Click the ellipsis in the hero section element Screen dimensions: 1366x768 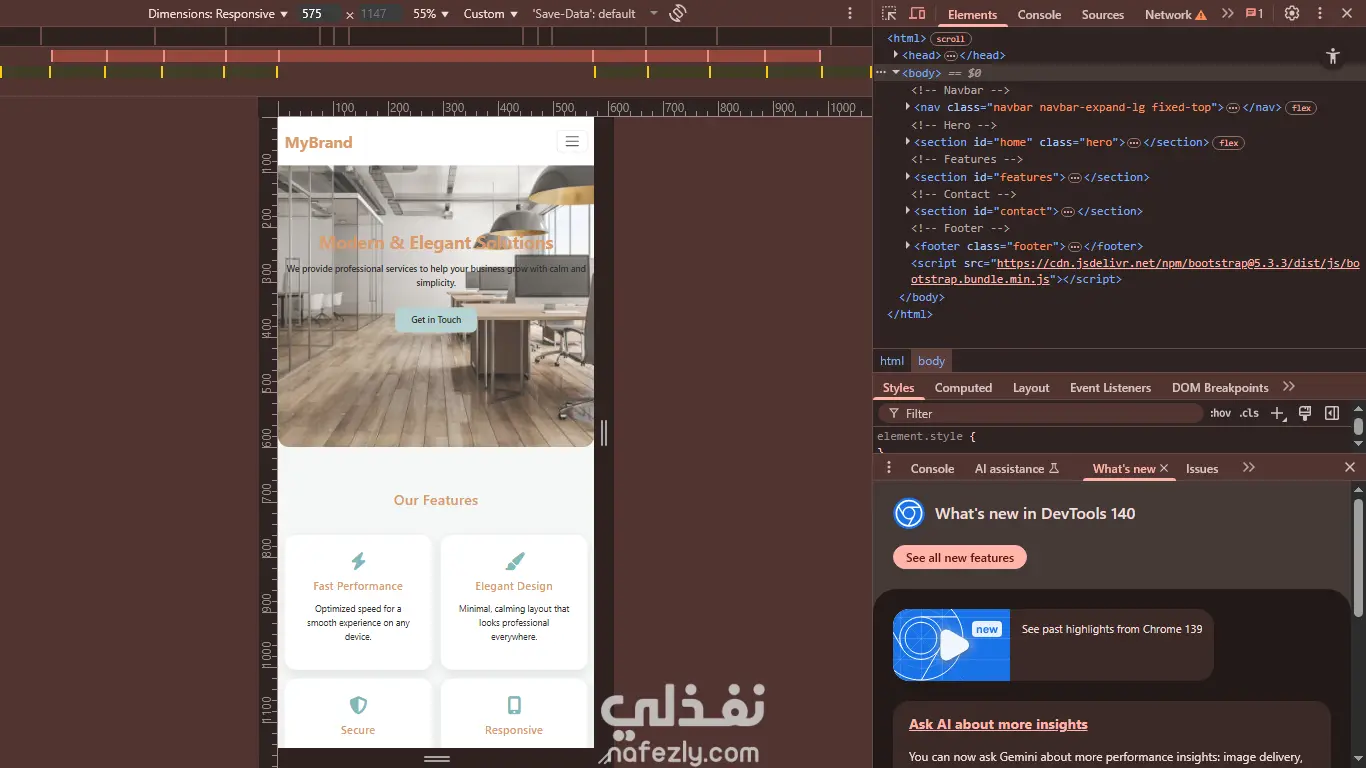(1135, 143)
